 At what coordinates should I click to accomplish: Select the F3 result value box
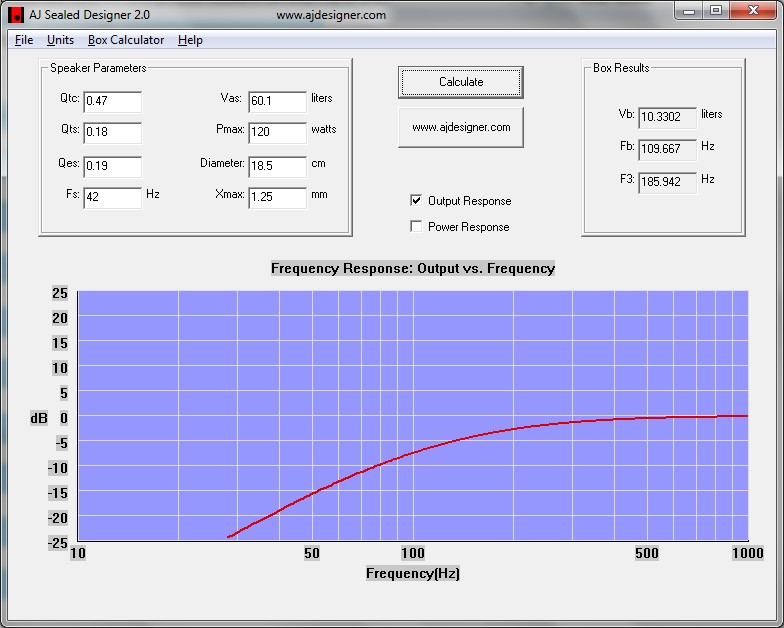[x=667, y=183]
